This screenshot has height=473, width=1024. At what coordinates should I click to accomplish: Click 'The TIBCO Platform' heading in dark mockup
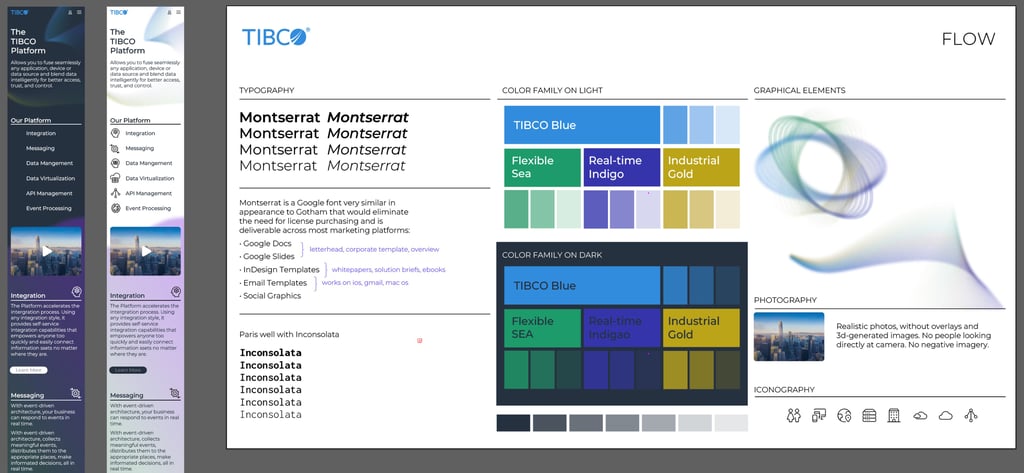tap(28, 41)
